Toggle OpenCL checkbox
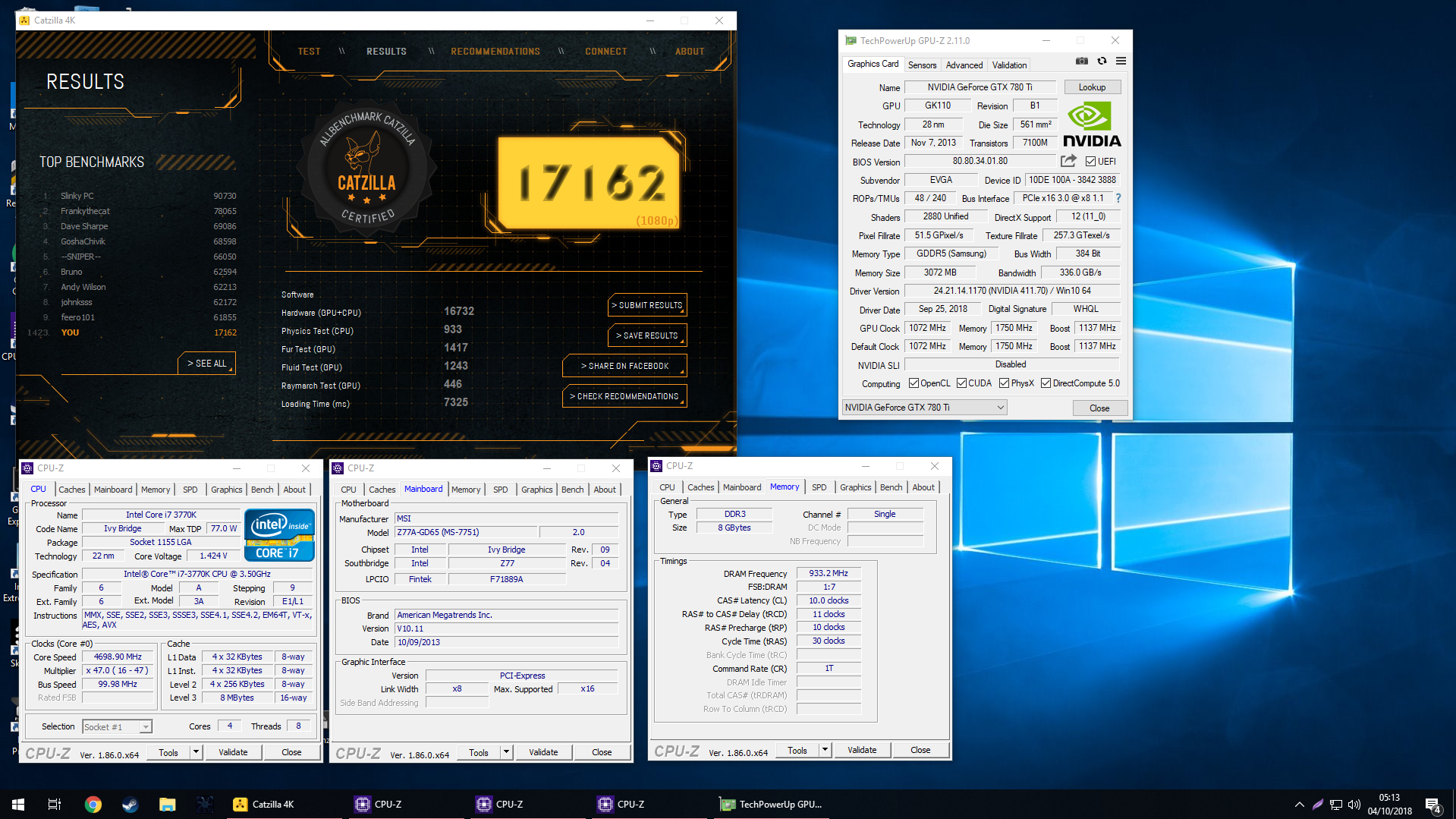 tap(914, 383)
